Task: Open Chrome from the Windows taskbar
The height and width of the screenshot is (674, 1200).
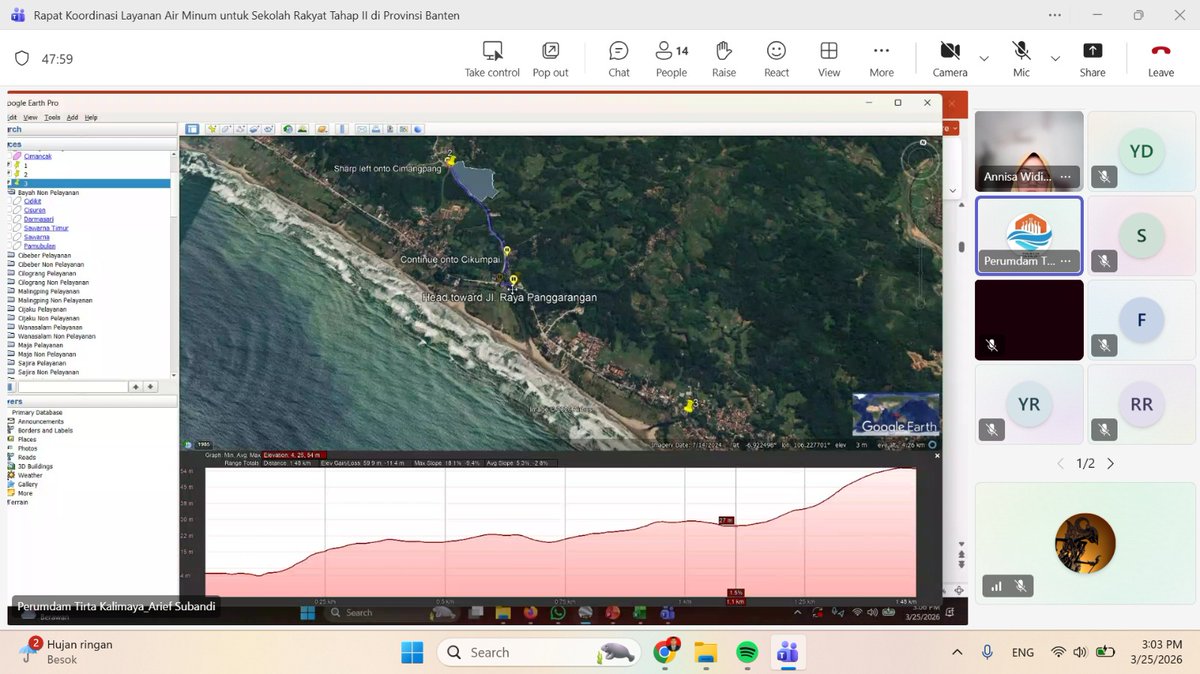Action: (665, 653)
